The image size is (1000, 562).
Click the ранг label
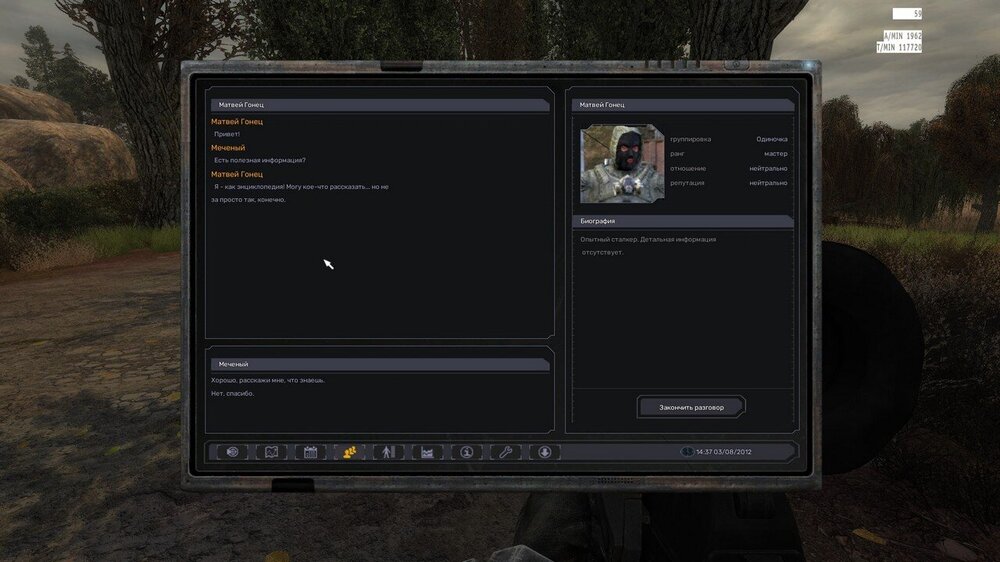(677, 154)
